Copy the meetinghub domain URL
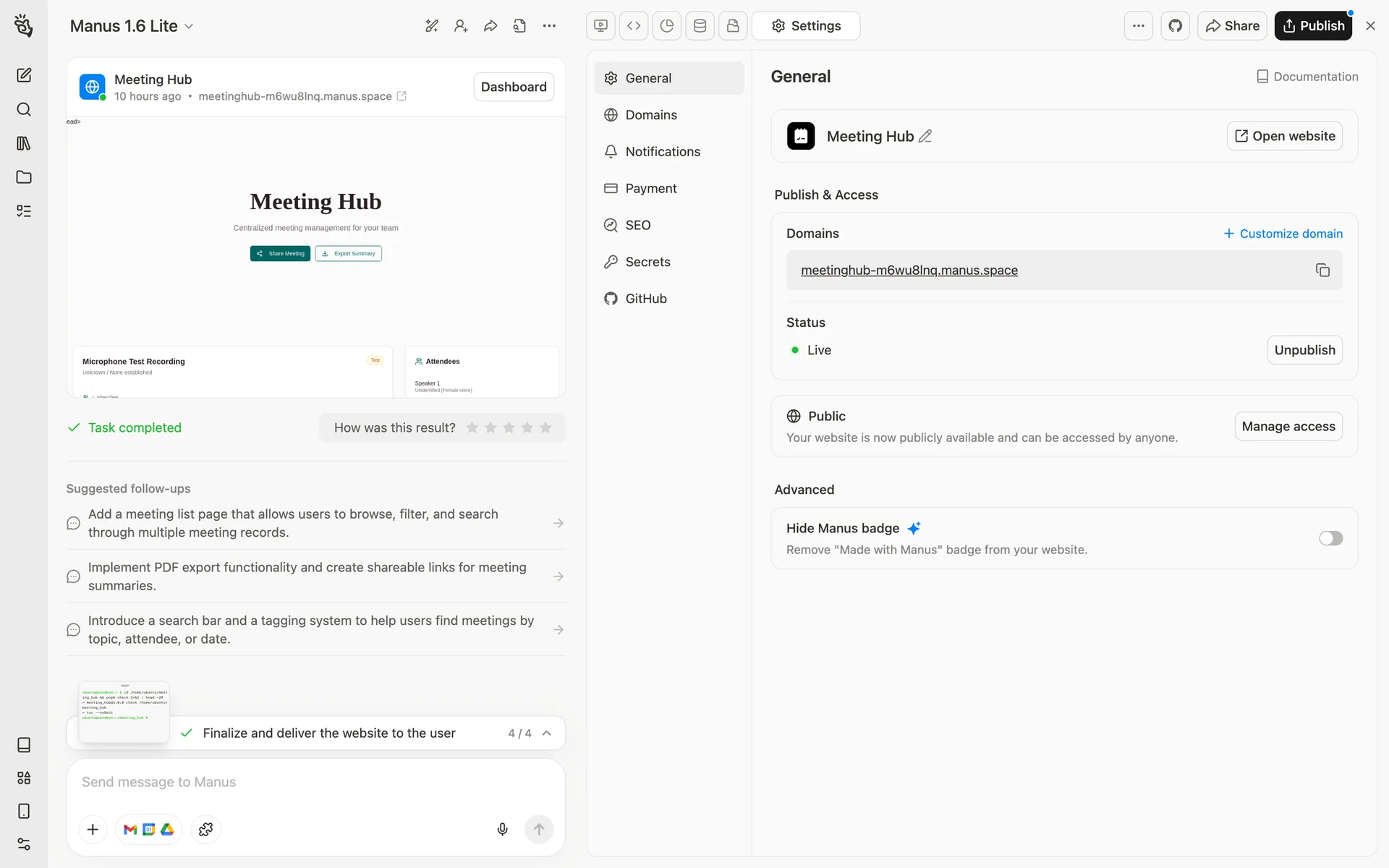Image resolution: width=1389 pixels, height=868 pixels. tap(1322, 270)
